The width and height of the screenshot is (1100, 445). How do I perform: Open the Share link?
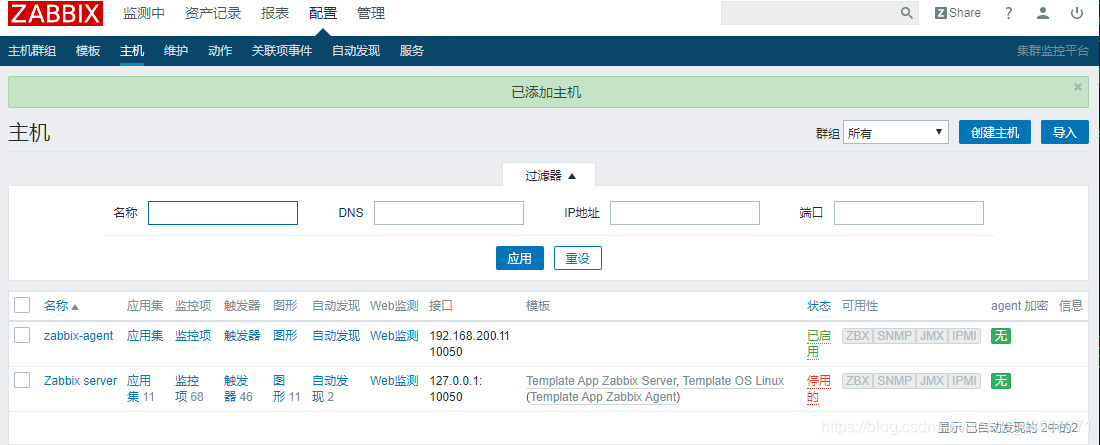click(958, 13)
